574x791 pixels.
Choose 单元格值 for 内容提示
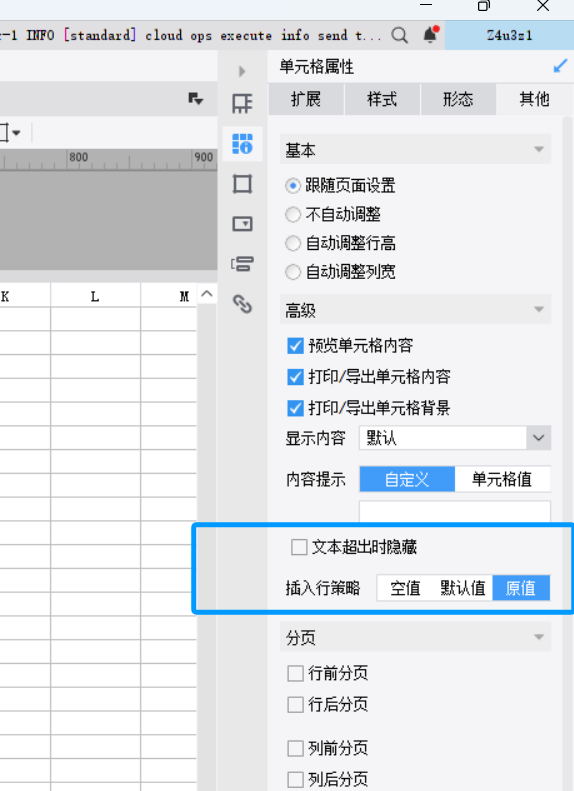click(502, 479)
